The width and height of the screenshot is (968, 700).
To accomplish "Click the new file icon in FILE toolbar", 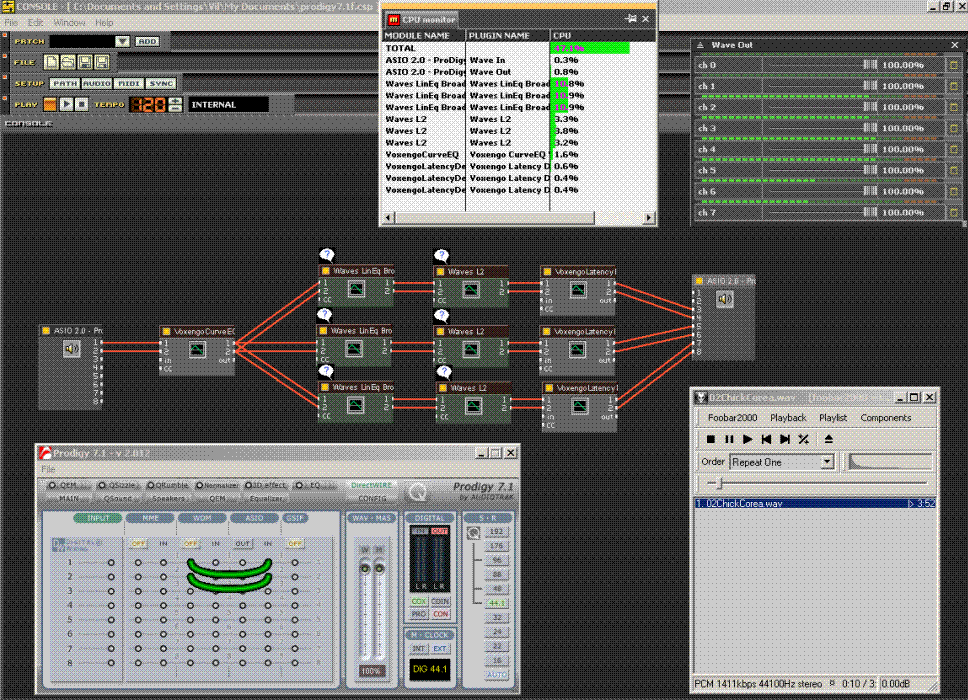I will [51, 62].
